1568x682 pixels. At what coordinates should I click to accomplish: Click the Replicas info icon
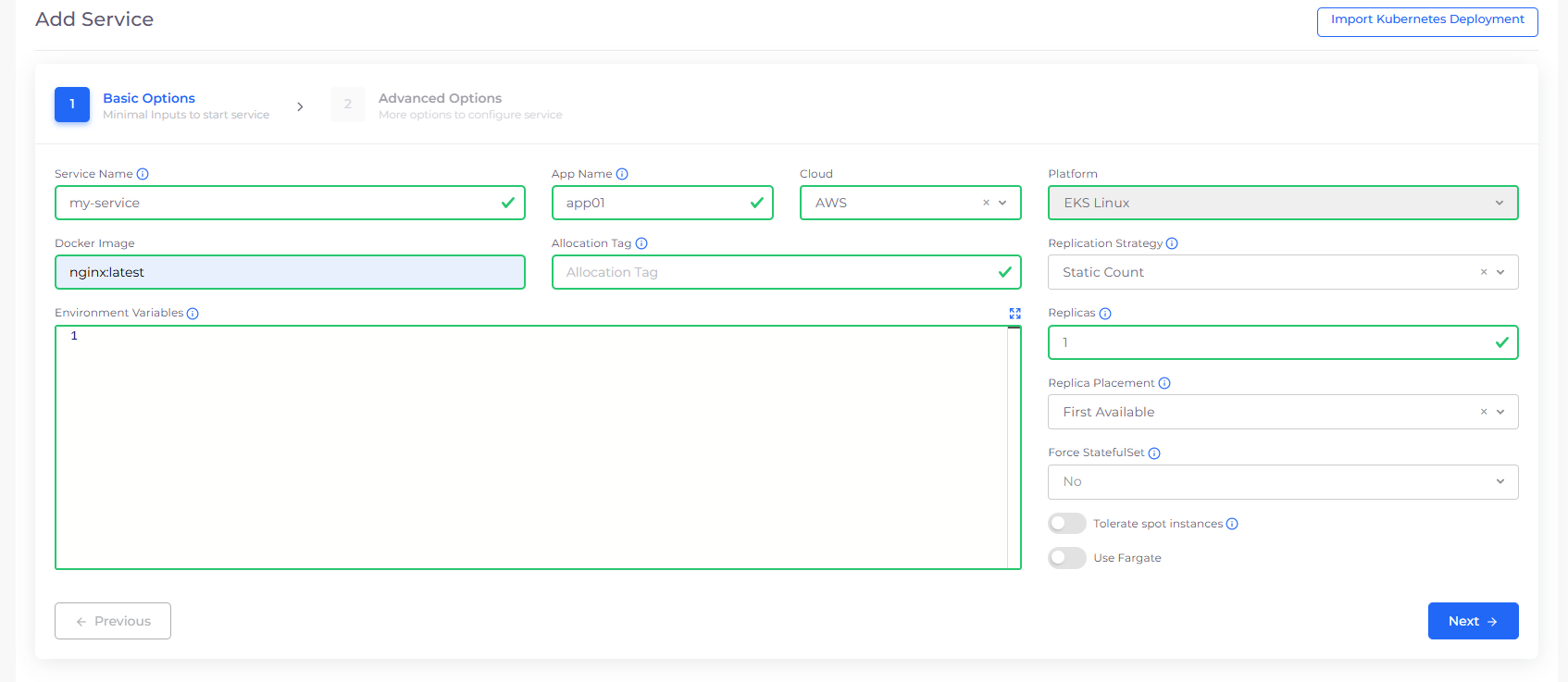tap(1105, 314)
